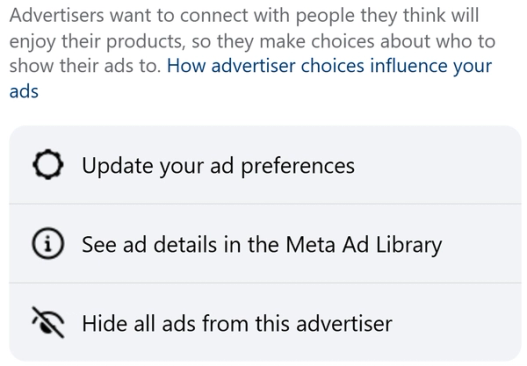
Task: Click the 'Hide all ads' words
Action: (x=139, y=323)
